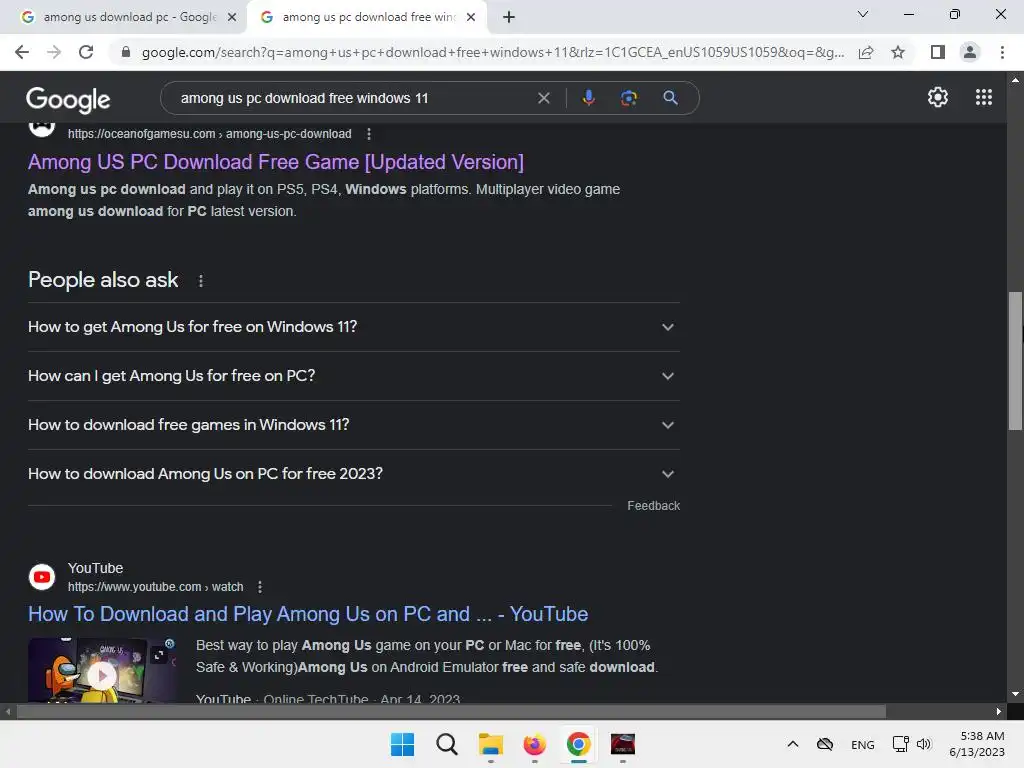Share this page using address bar icon
This screenshot has width=1024, height=768.
click(866, 52)
